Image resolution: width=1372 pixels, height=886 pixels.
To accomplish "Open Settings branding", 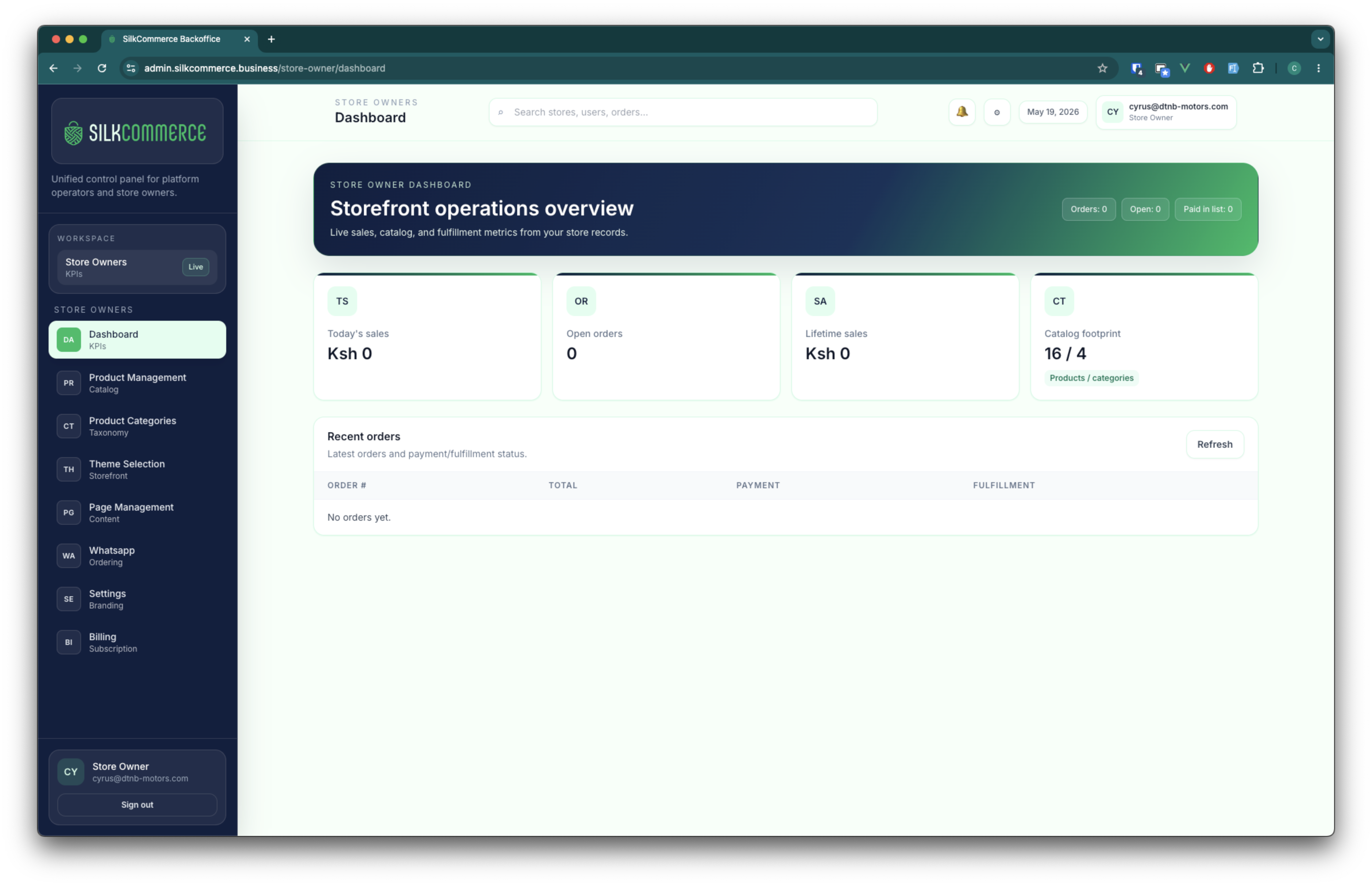I will tap(137, 598).
